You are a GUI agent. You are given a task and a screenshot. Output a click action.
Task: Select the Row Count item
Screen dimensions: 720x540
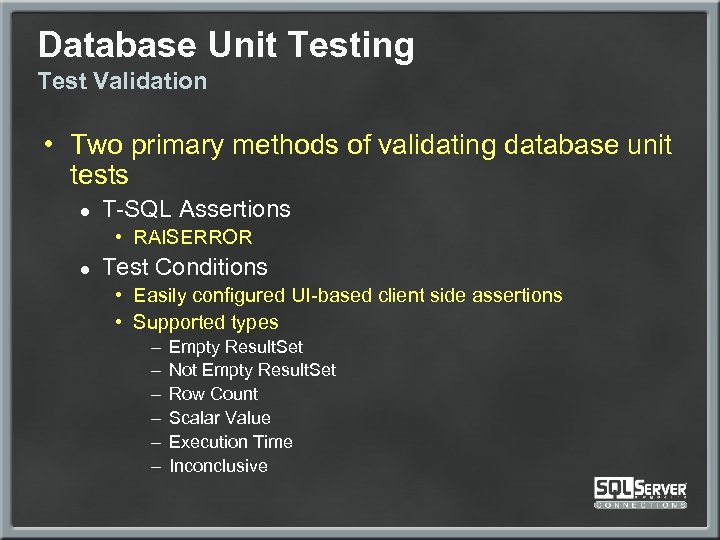click(213, 394)
